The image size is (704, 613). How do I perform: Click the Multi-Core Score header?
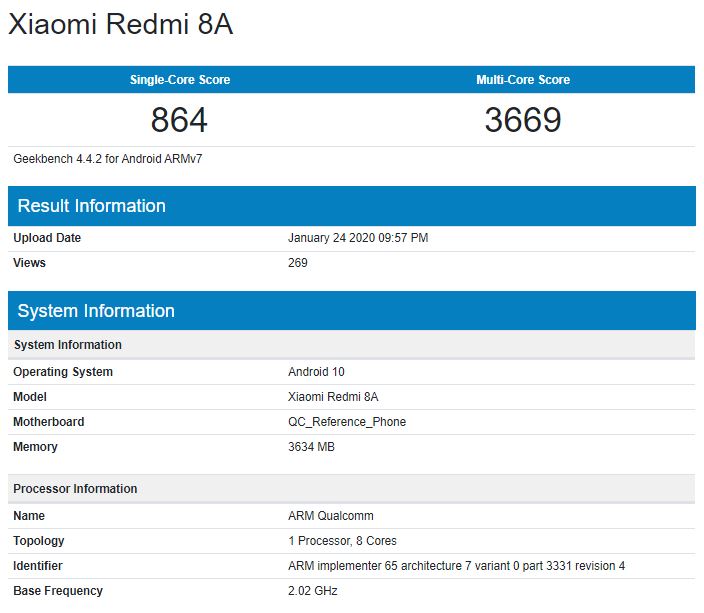coord(523,80)
